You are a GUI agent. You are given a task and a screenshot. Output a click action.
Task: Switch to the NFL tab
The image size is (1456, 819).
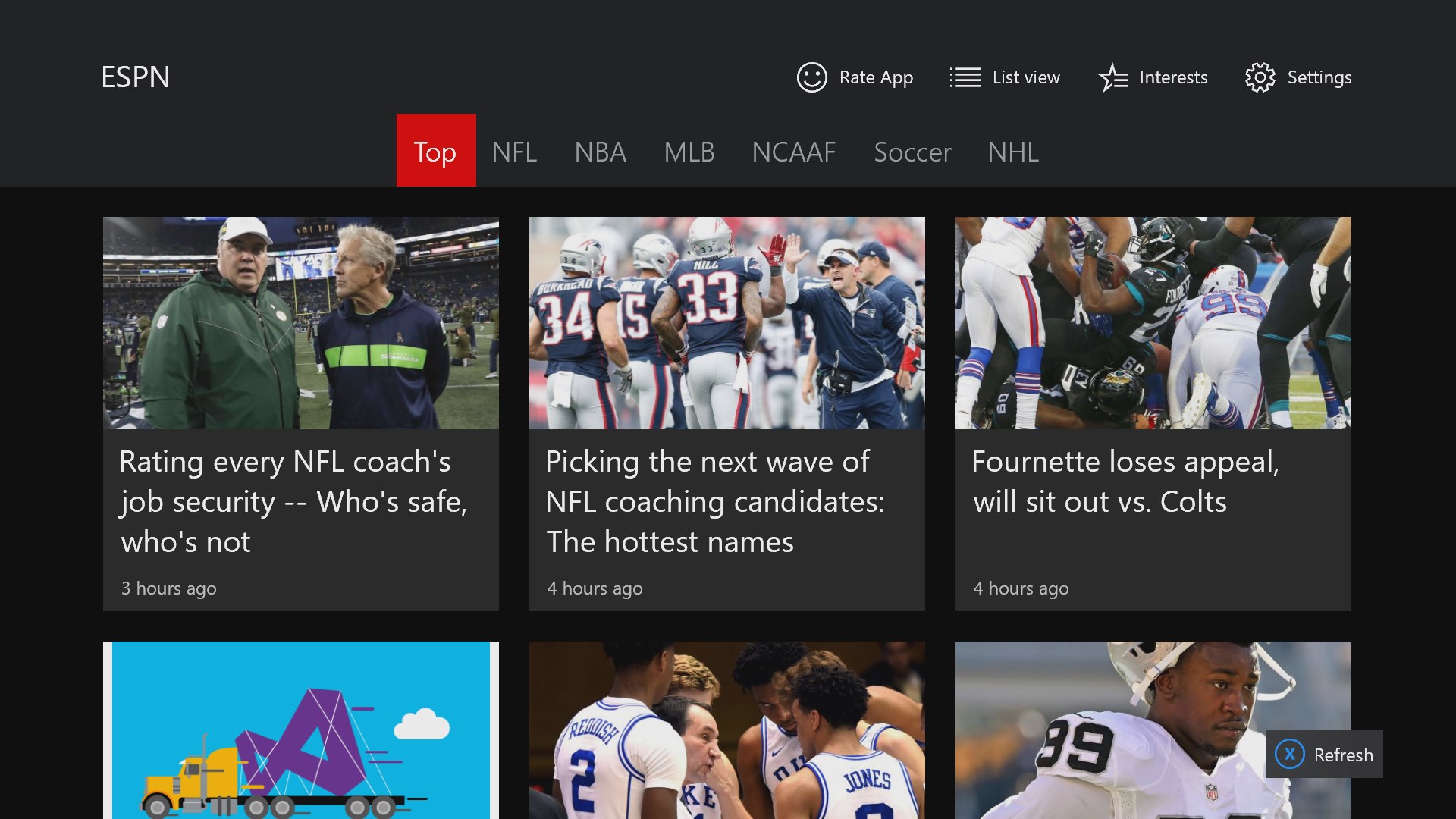pyautogui.click(x=514, y=152)
